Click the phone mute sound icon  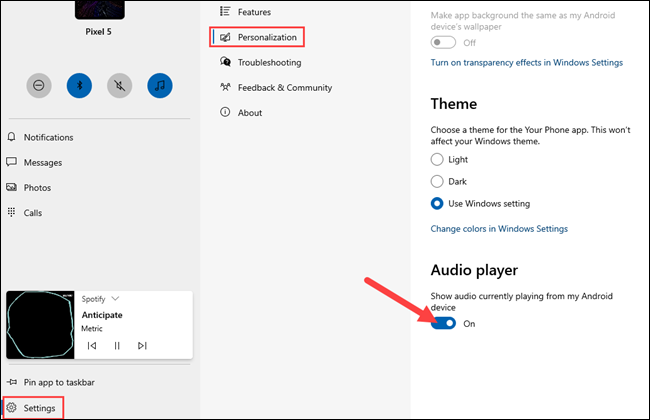point(119,86)
